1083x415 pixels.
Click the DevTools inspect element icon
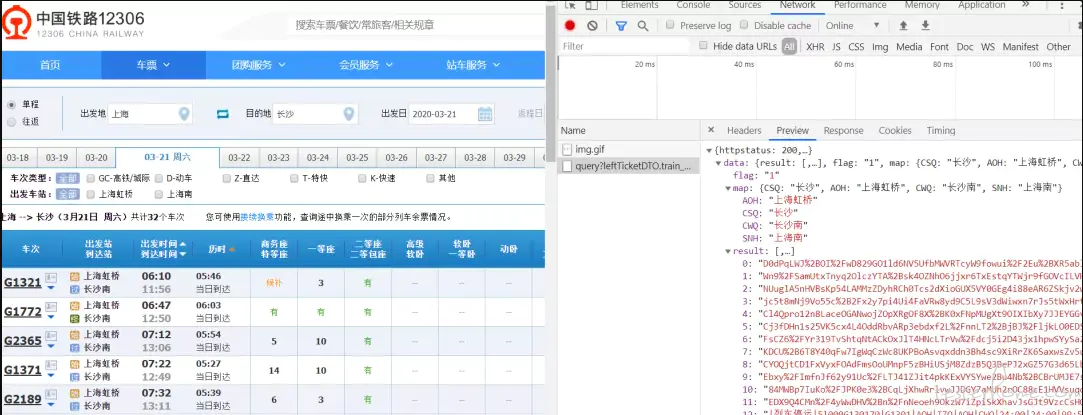571,6
